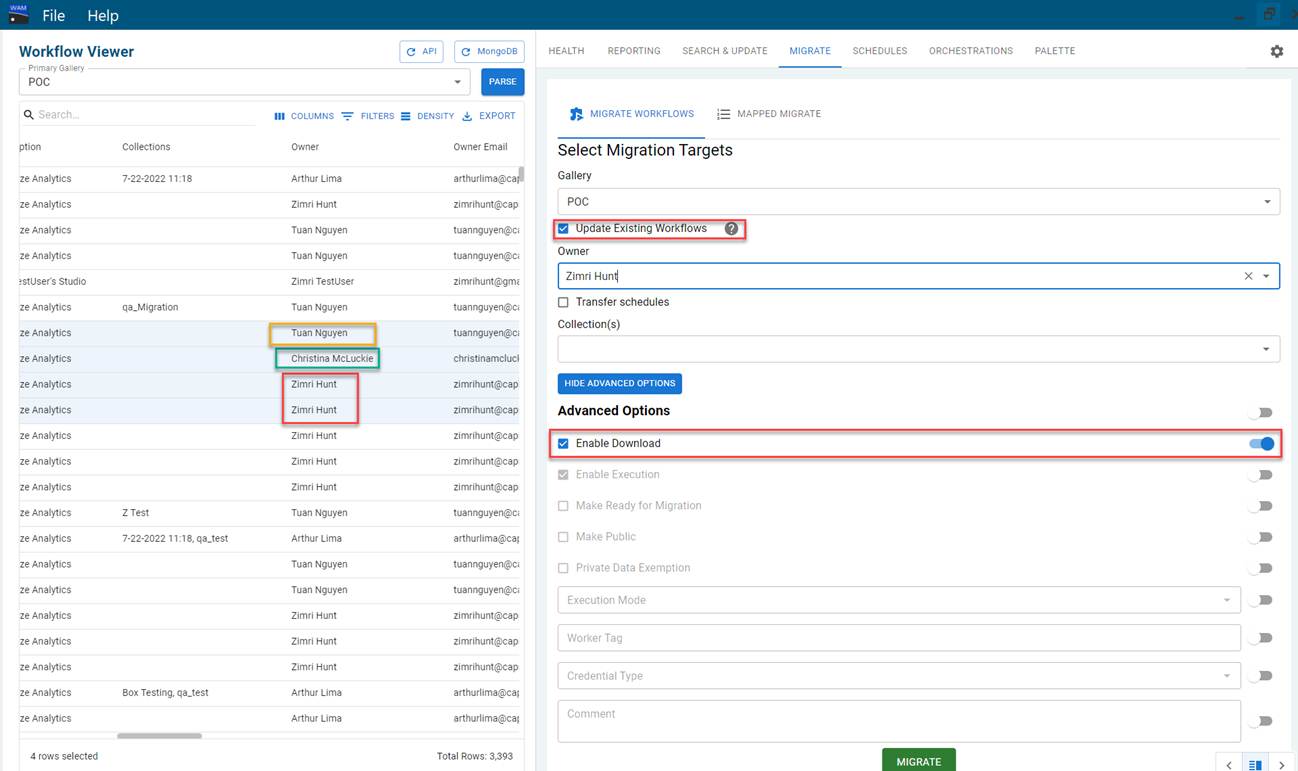This screenshot has height=771, width=1298.
Task: Click the green MIGRATE button
Action: pyautogui.click(x=919, y=761)
